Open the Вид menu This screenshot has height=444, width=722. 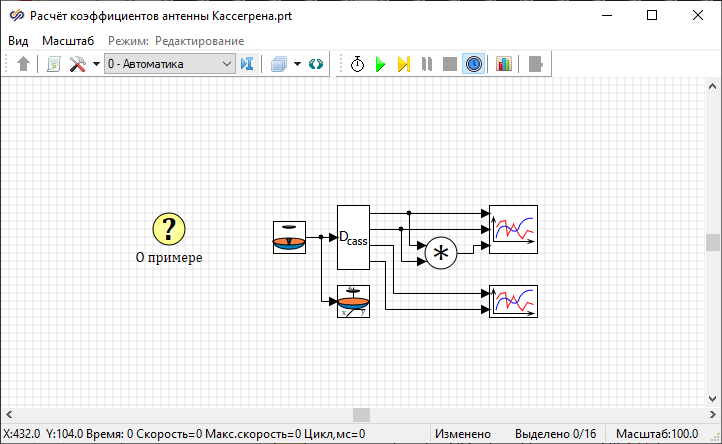18,40
